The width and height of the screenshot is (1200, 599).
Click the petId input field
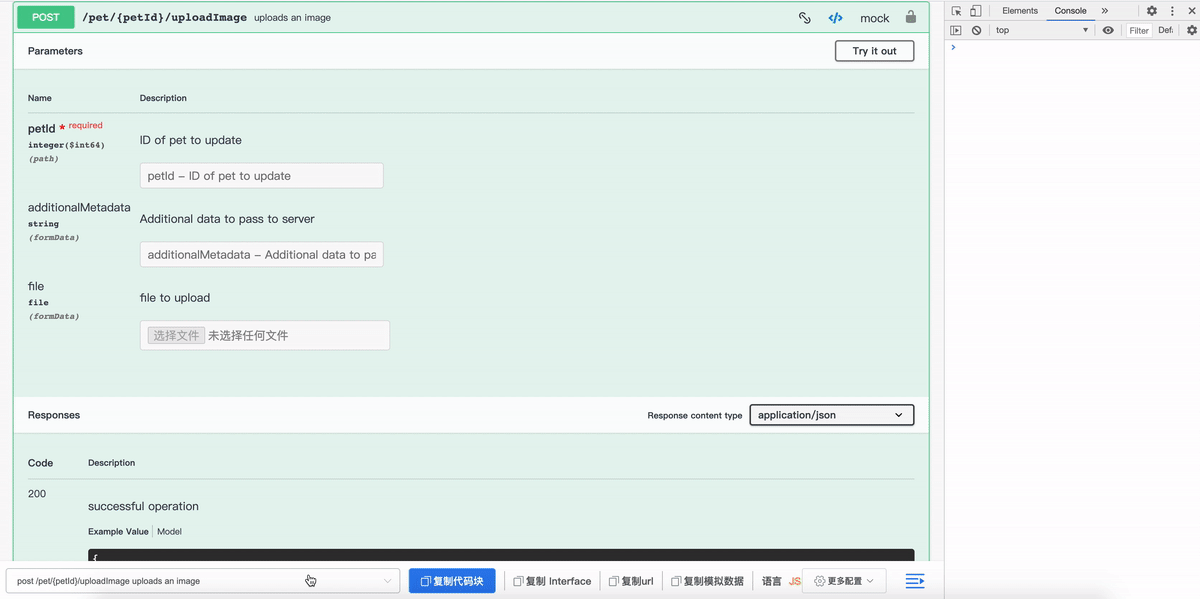coord(261,176)
